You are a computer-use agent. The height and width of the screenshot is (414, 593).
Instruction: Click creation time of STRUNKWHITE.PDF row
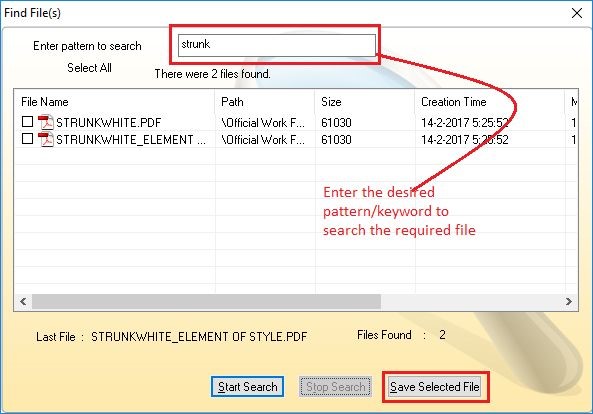465,122
